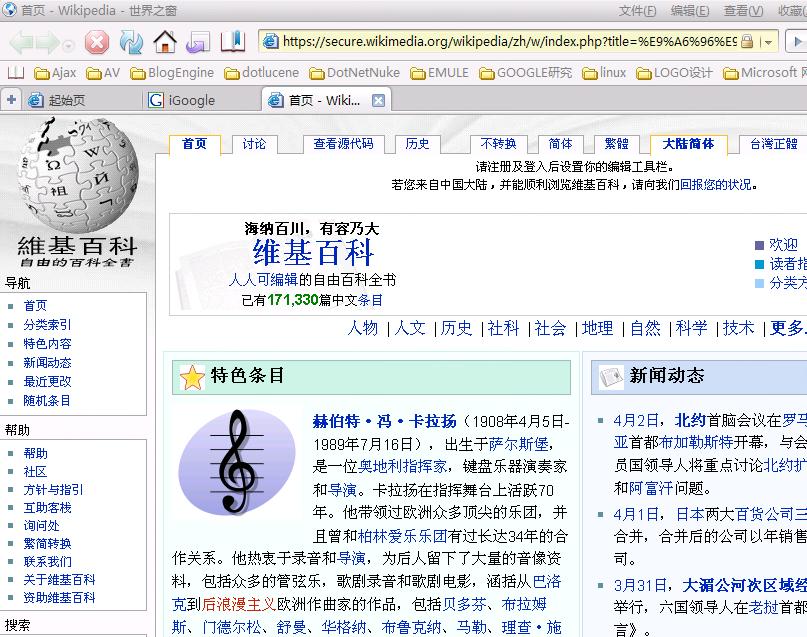Open the LOGO设计 bookmark folder
807x637 pixels.
674,73
